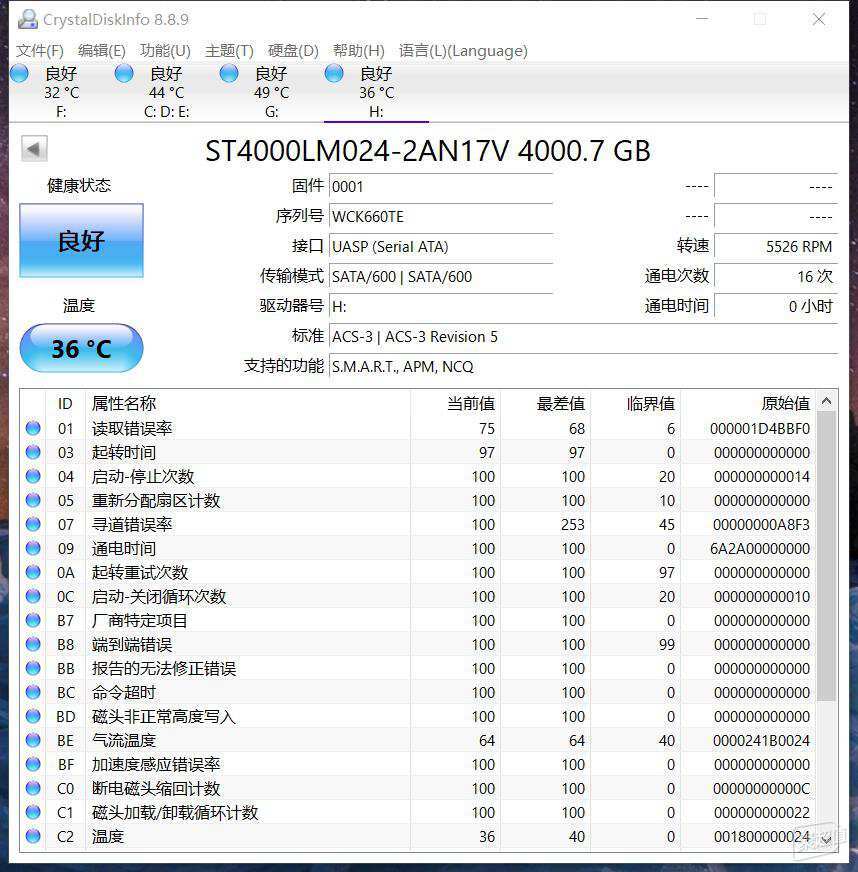Click status orb for attribute 0A 起转重试次数
Screen dimensions: 858x872
[x=33, y=572]
